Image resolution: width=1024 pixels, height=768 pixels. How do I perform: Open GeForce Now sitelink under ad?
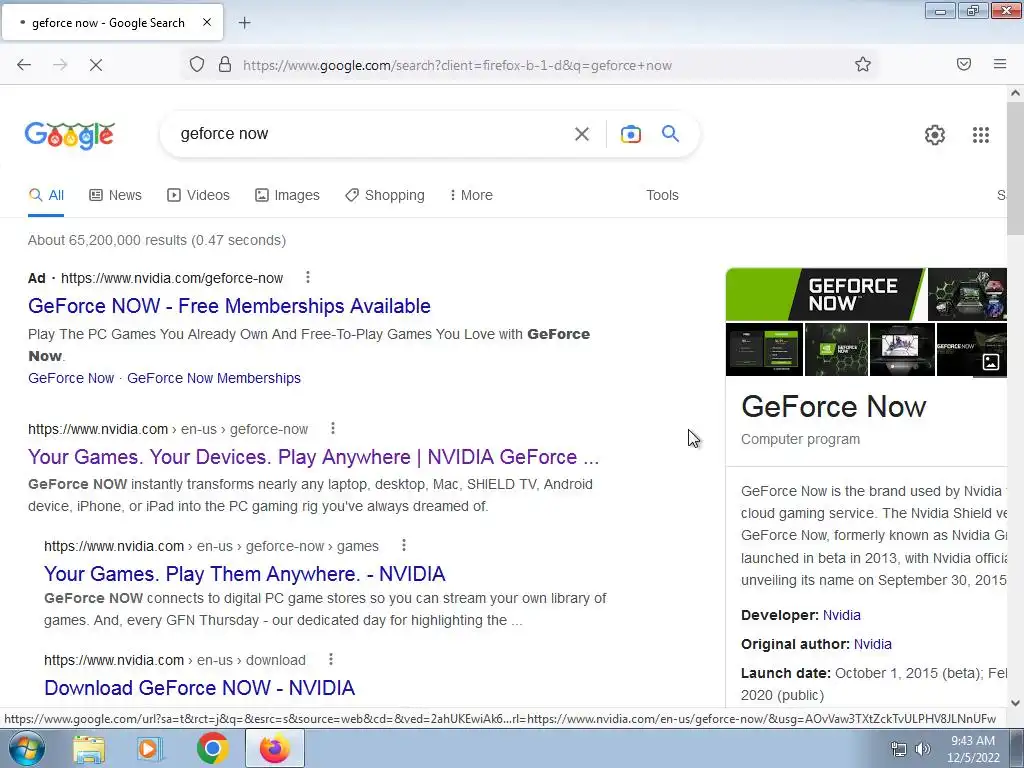click(71, 378)
